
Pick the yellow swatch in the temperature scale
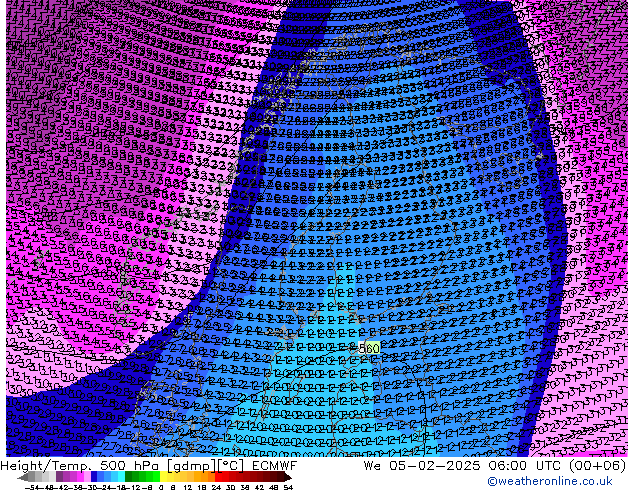pos(163,477)
